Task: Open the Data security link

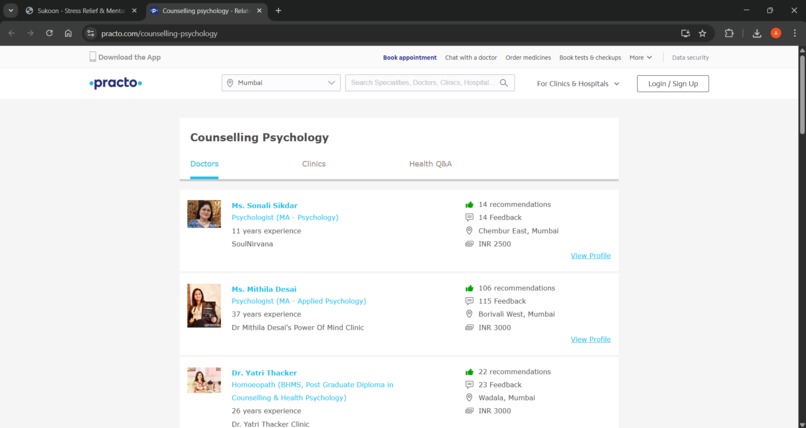Action: [690, 58]
